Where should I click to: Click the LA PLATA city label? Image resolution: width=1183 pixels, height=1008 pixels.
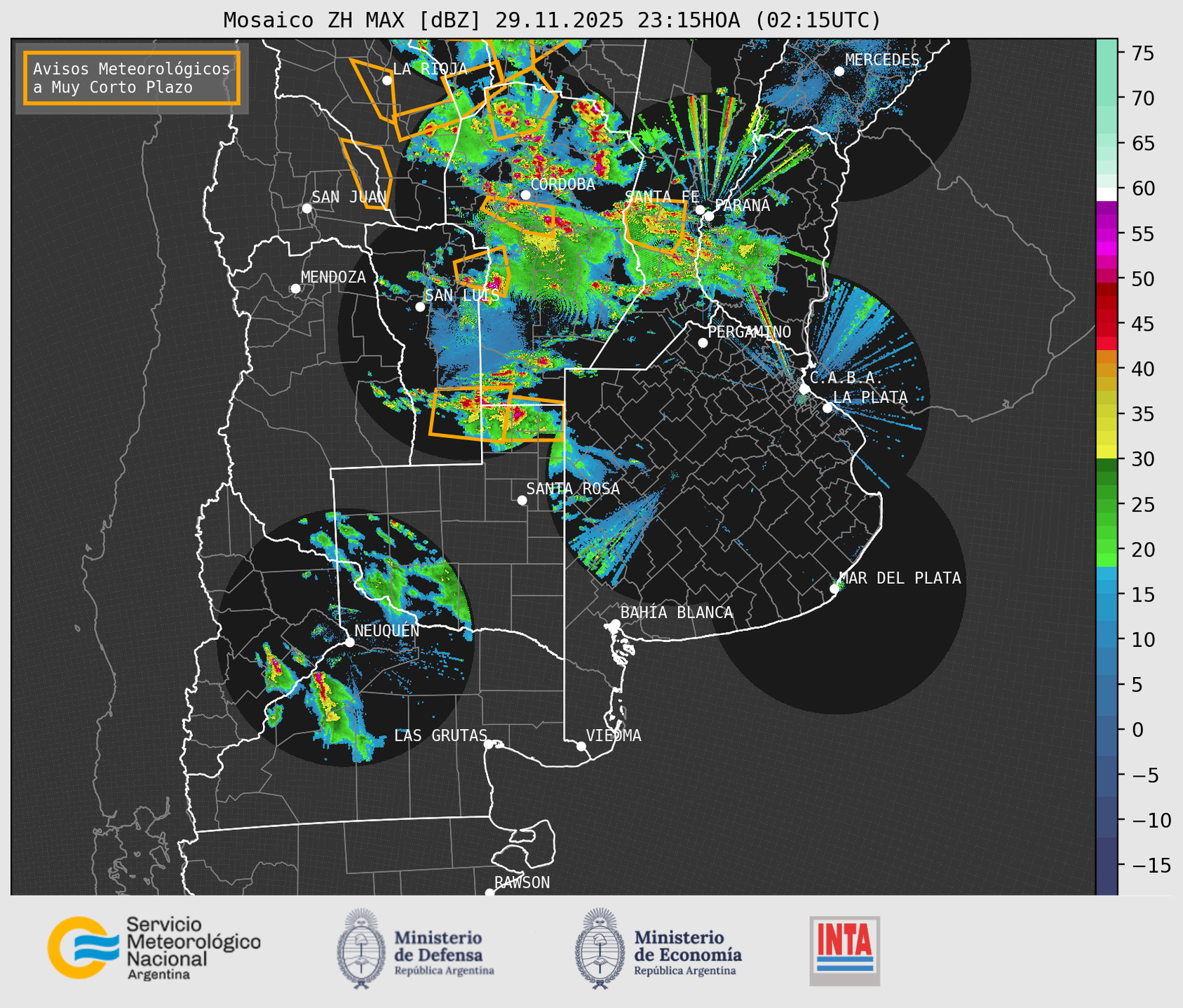870,397
